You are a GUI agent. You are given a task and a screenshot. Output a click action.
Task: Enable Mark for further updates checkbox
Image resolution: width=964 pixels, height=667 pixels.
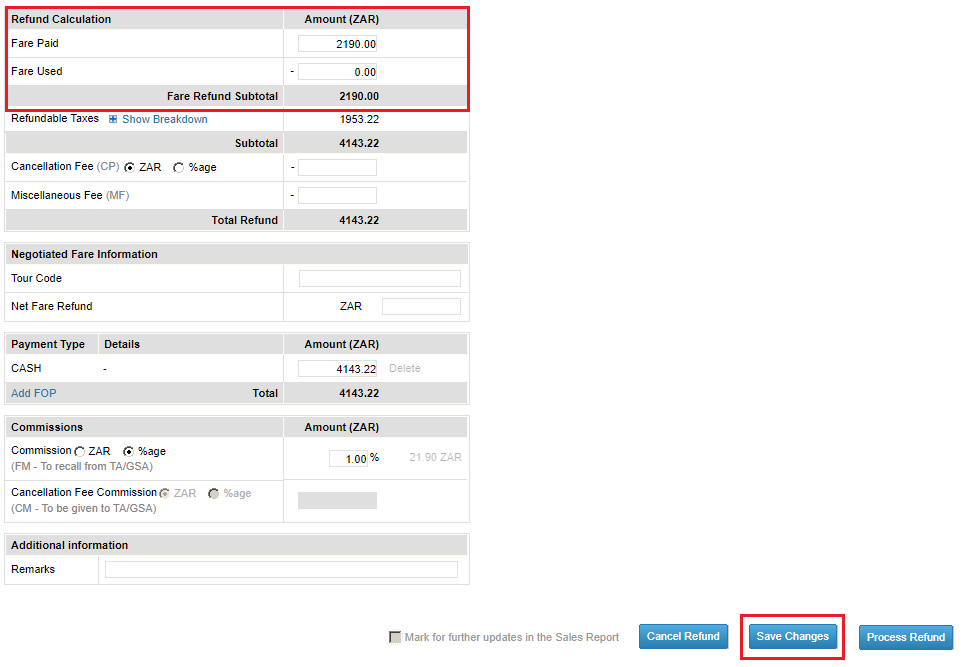[x=396, y=636]
